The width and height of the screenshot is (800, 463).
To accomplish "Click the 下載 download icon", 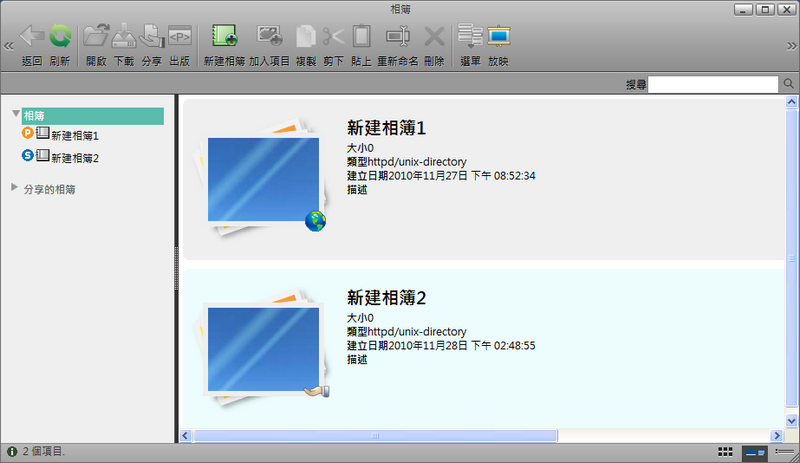I will [x=124, y=38].
